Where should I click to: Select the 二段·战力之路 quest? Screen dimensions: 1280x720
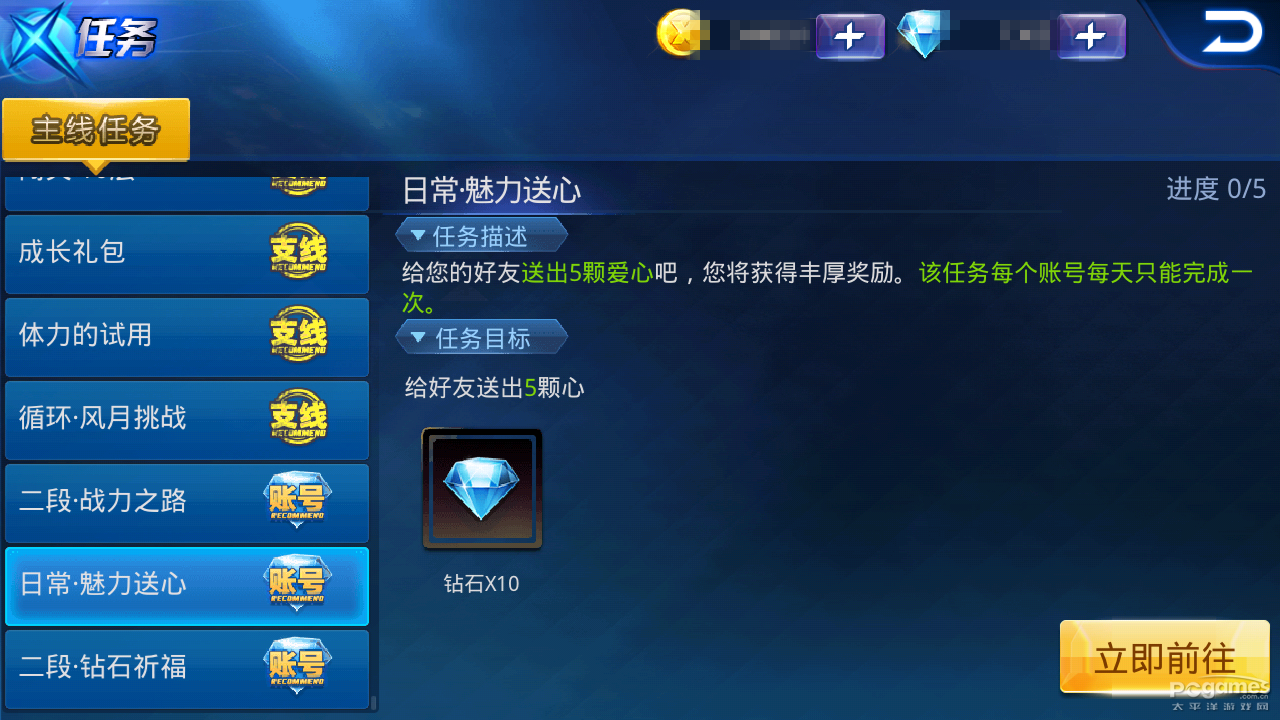tap(187, 502)
